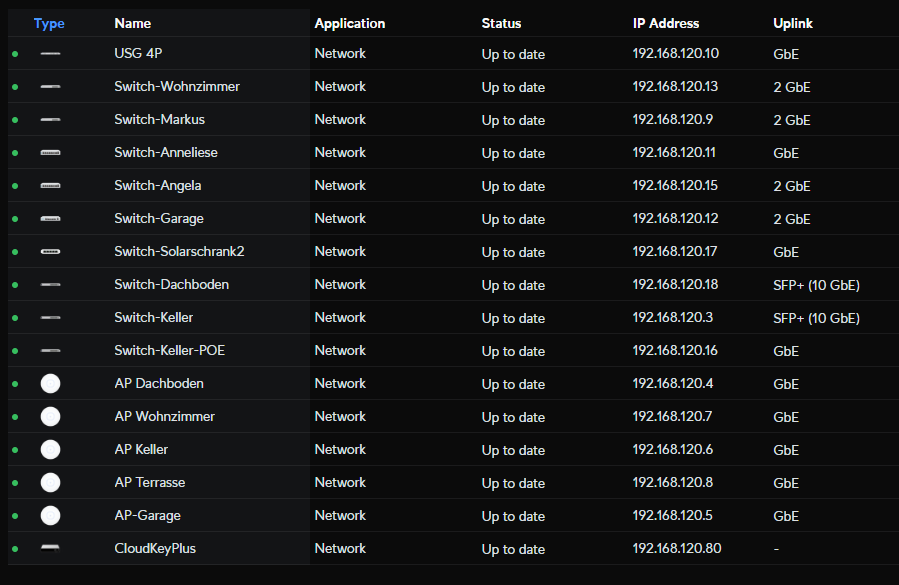The height and width of the screenshot is (585, 899).
Task: Open AP Terrasse device details
Action: pos(150,483)
